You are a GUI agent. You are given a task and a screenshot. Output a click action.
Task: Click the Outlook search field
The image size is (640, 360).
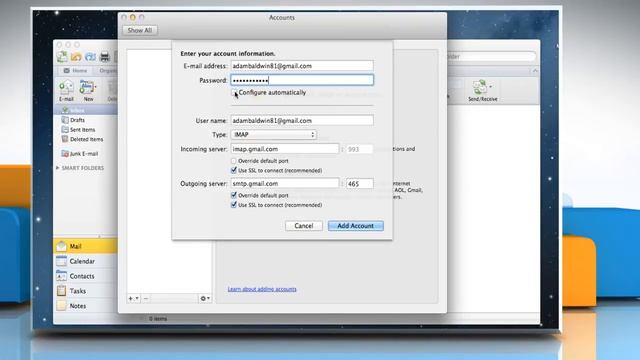click(492, 57)
